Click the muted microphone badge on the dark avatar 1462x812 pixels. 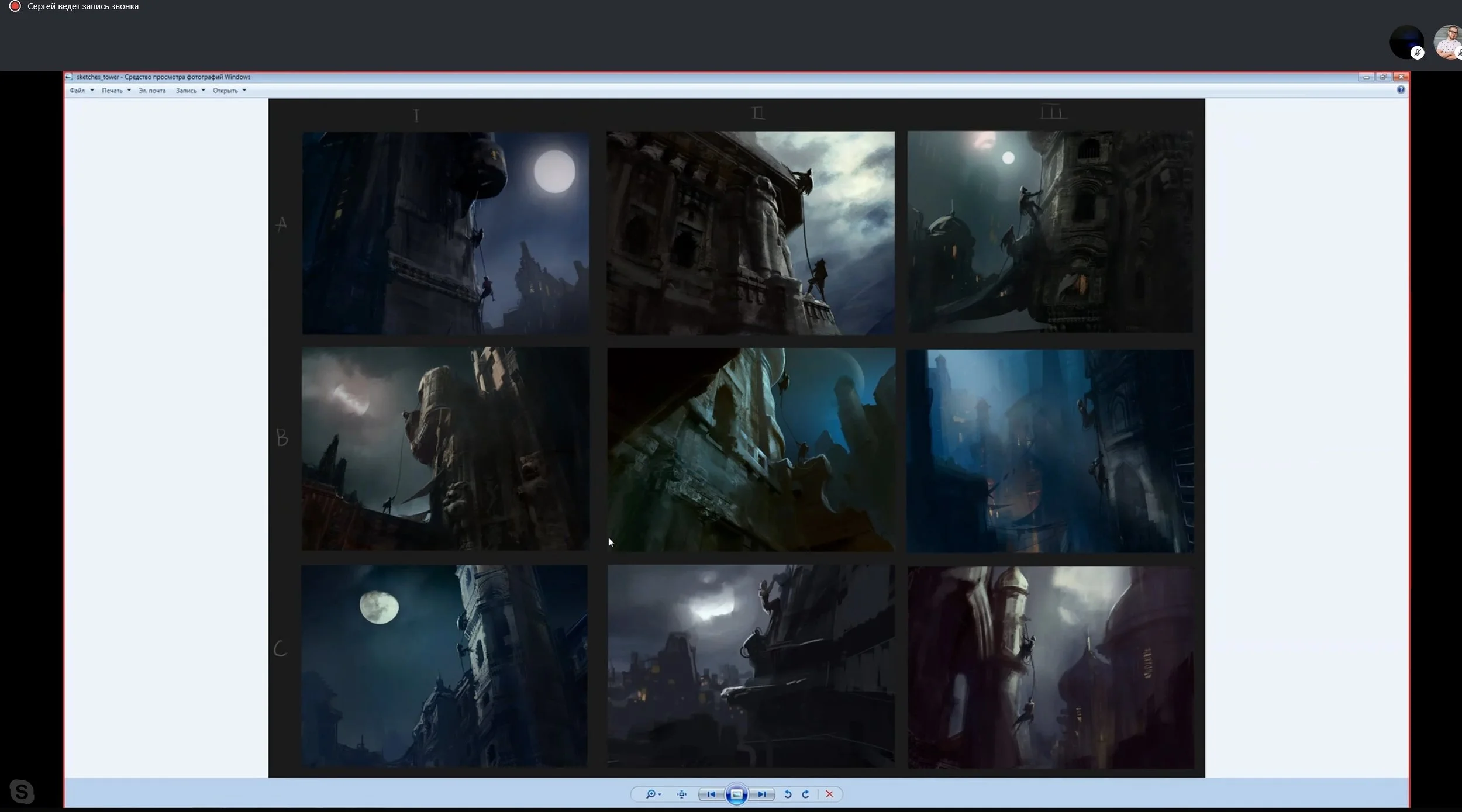(x=1417, y=53)
